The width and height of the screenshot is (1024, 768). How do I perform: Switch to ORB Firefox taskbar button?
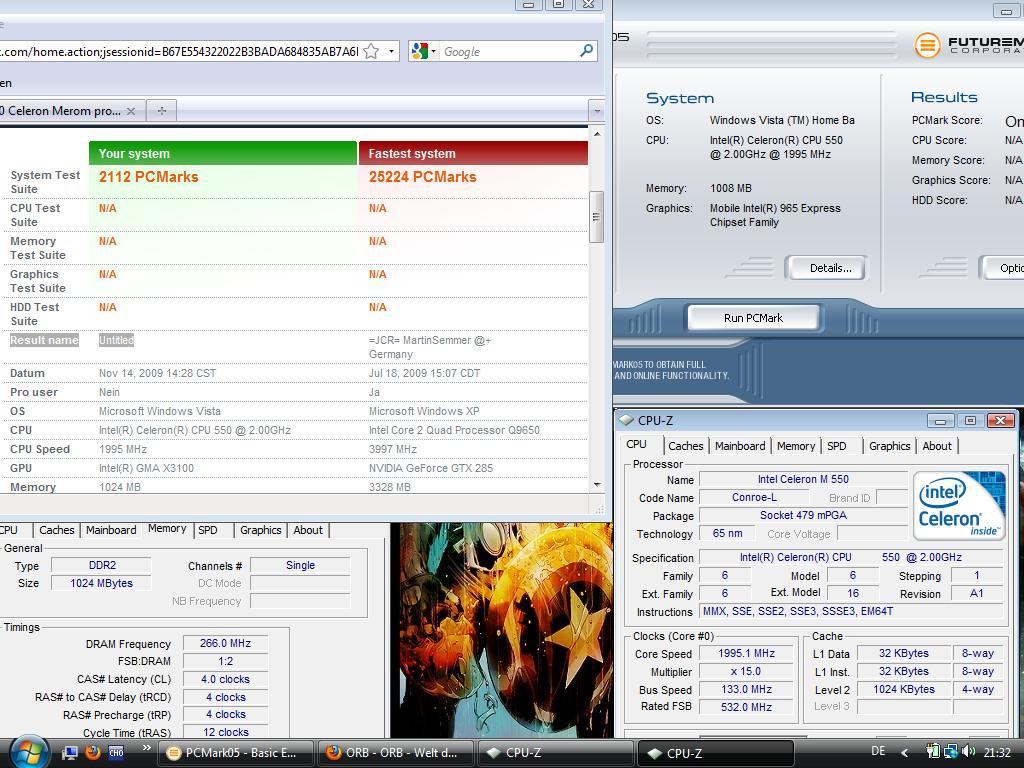click(396, 753)
